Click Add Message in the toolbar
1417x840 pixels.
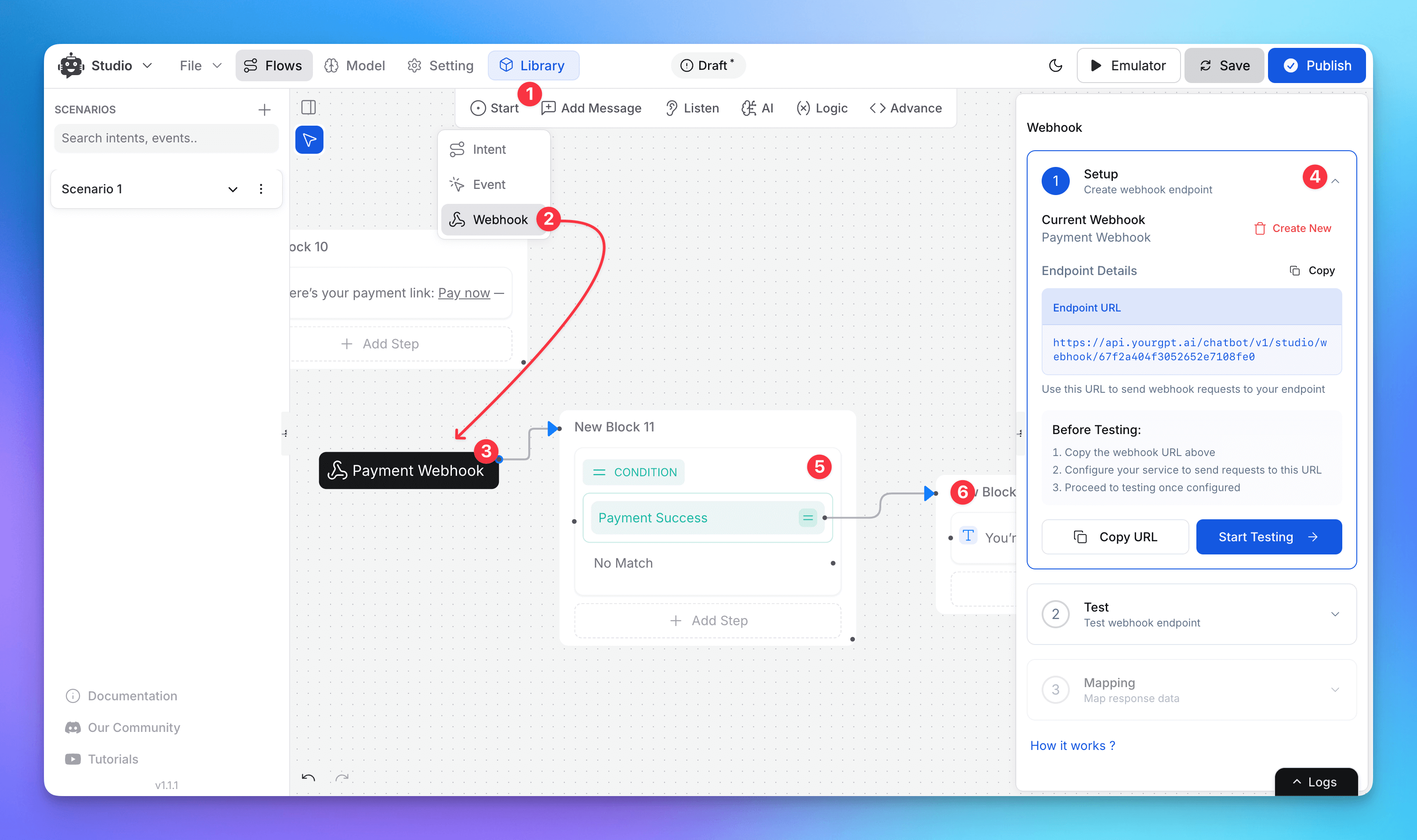click(591, 108)
